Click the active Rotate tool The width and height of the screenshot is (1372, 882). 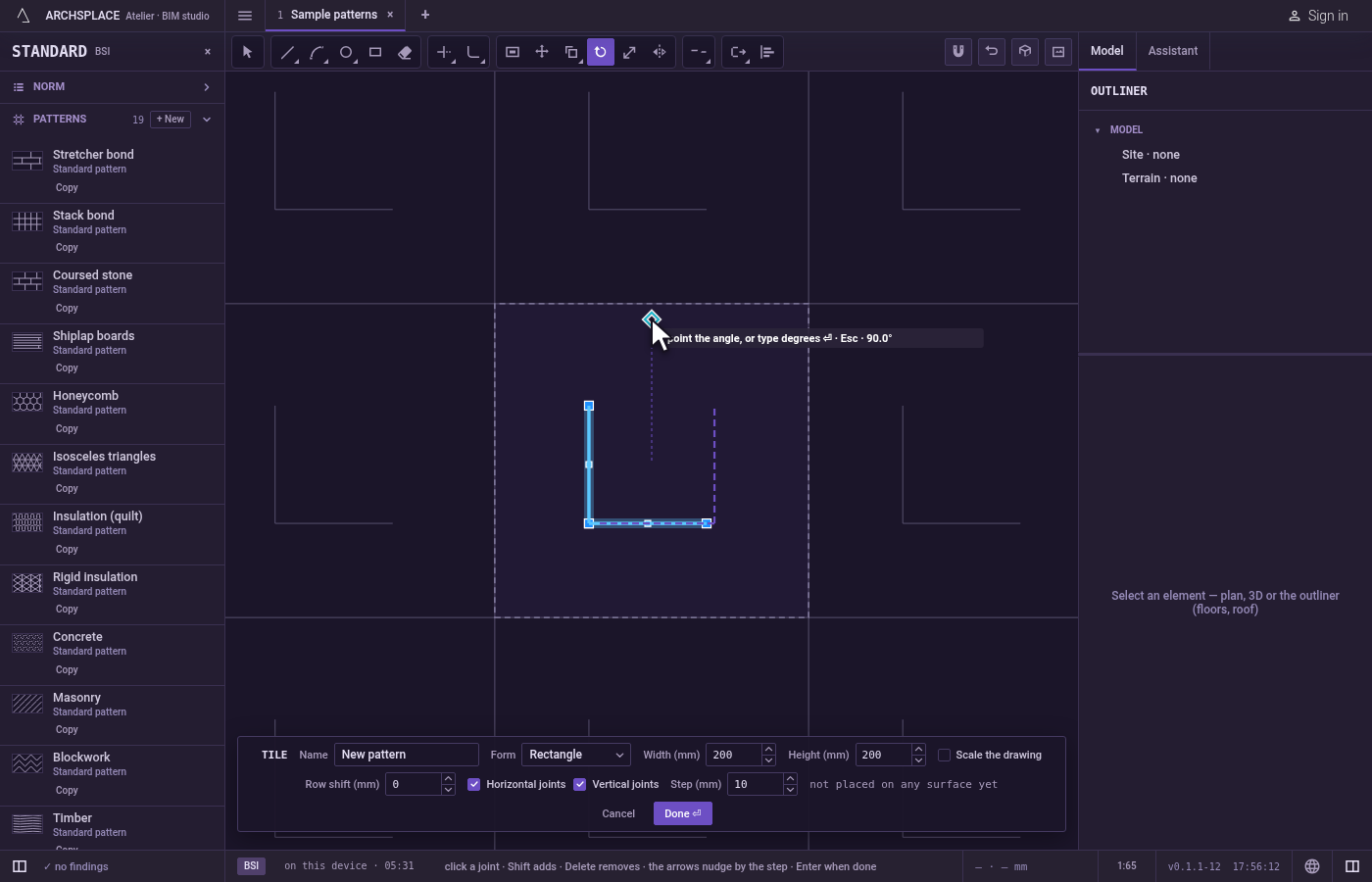(x=601, y=52)
